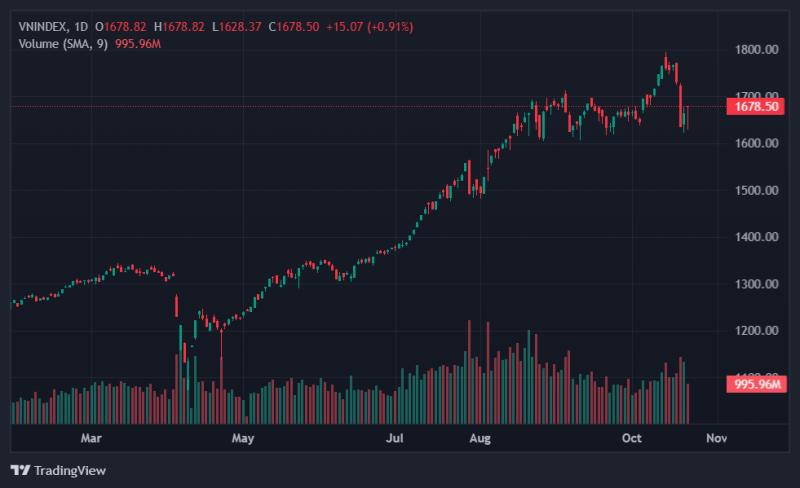The image size is (800, 488).
Task: Open the Volume (SMA, 9) indicator label
Action: click(63, 44)
